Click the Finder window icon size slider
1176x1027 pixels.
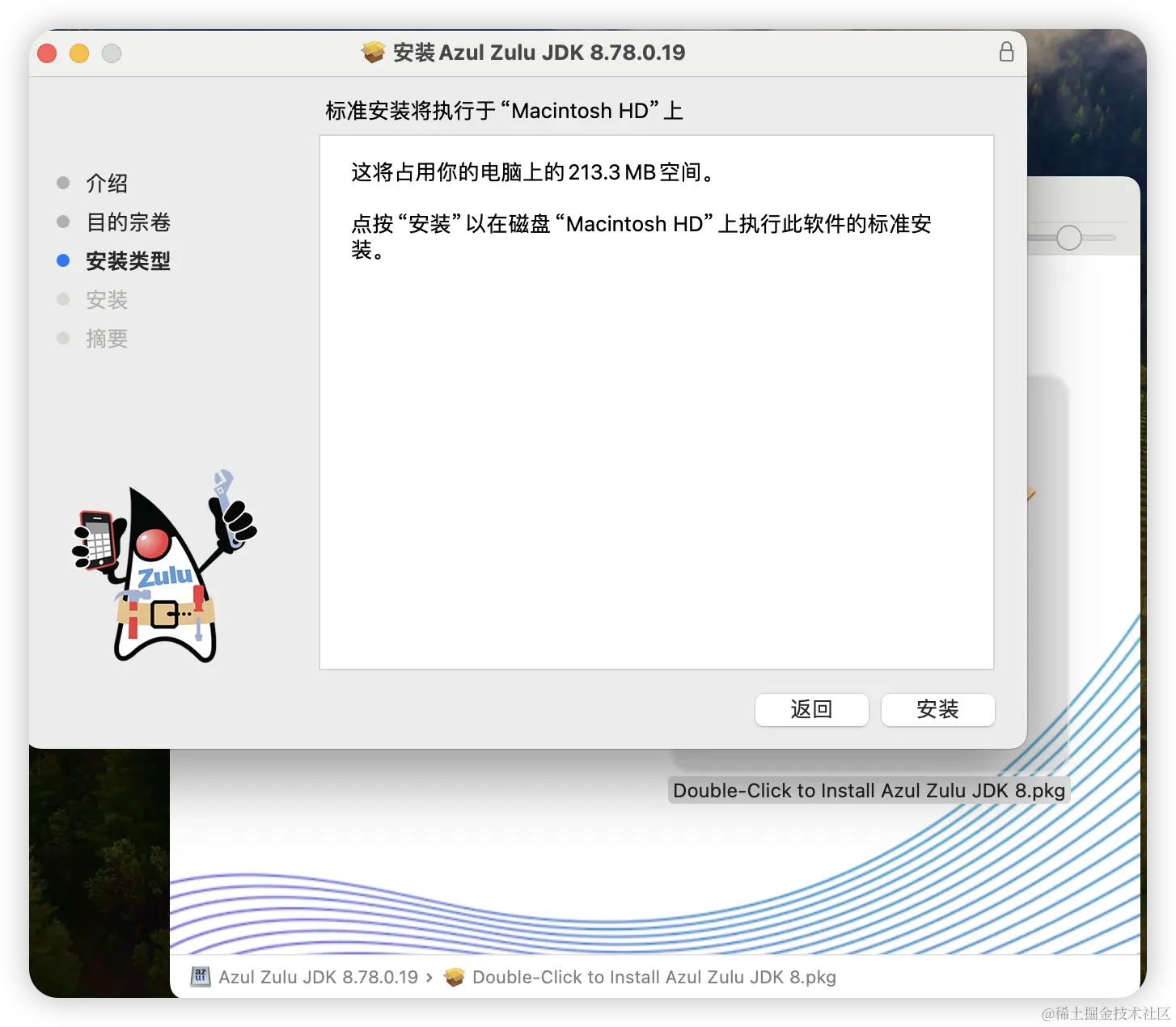1068,237
